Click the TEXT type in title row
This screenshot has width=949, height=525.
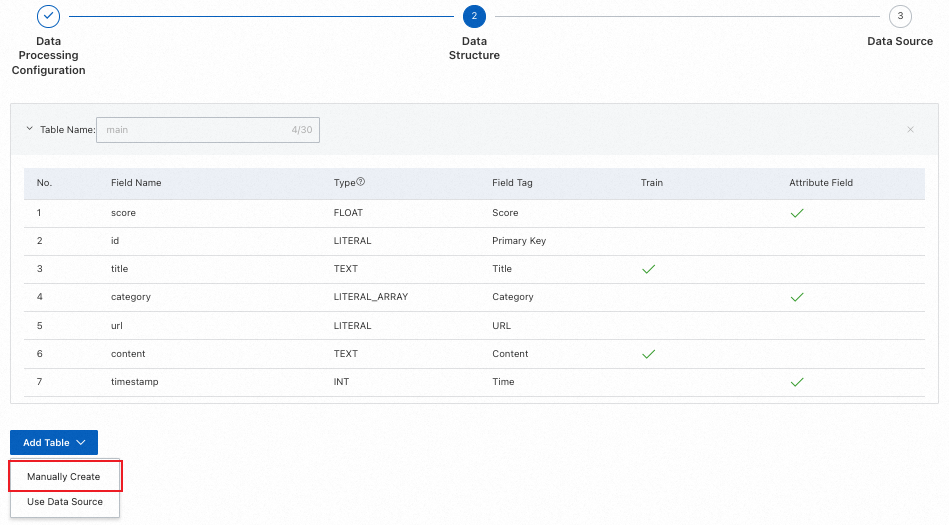pyautogui.click(x=346, y=269)
